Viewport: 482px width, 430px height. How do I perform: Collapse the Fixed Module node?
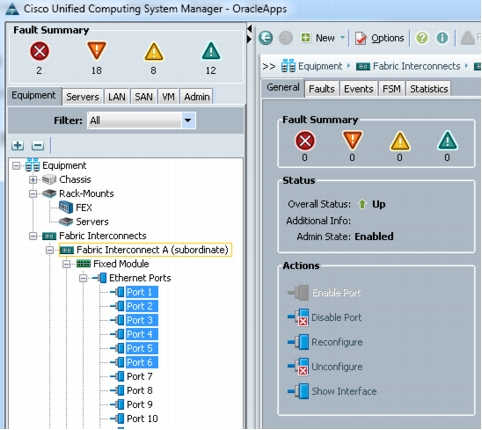click(66, 264)
